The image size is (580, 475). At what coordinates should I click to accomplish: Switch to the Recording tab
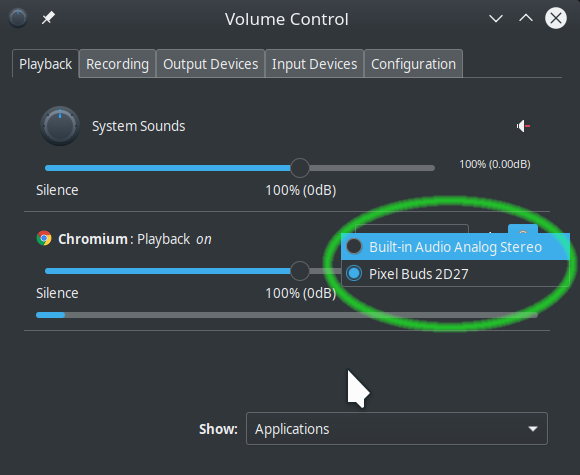[117, 64]
